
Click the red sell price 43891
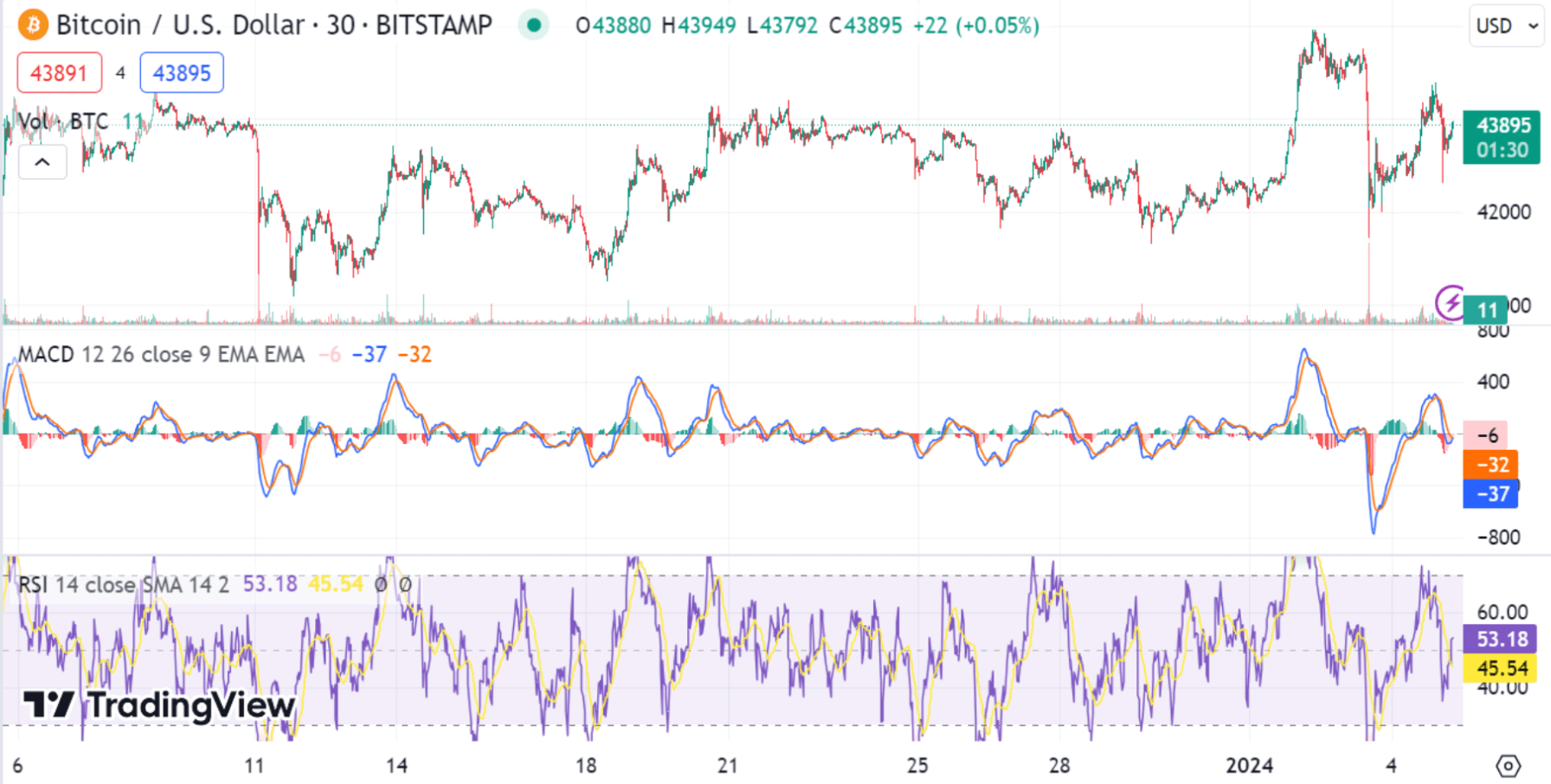(59, 73)
